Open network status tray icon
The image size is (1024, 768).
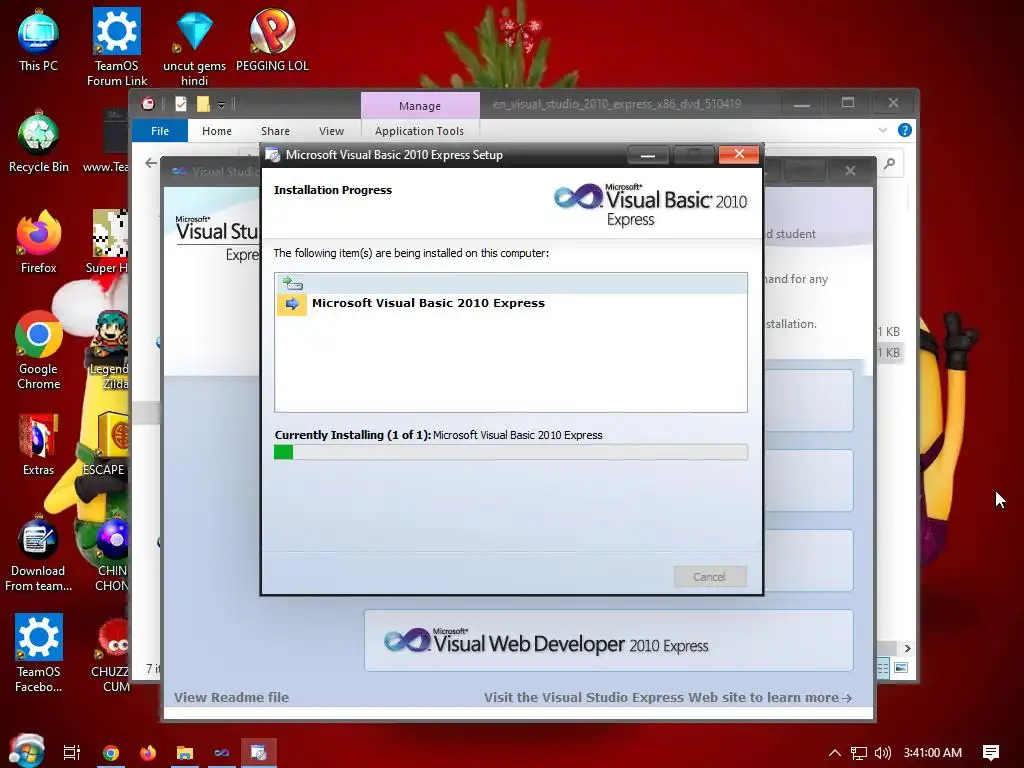859,753
